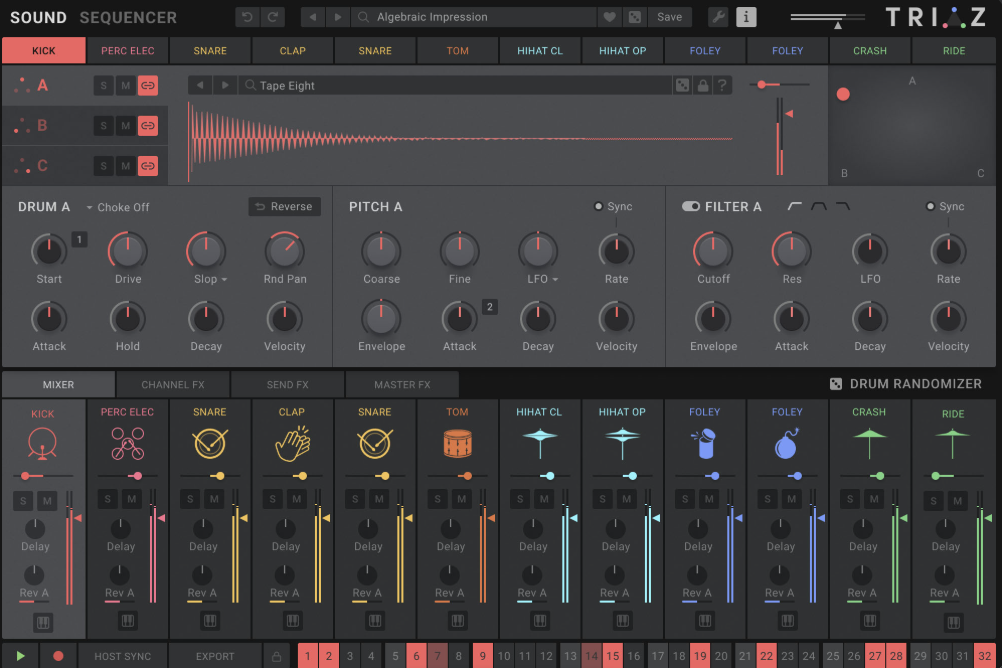
Task: Open the Choke Off dropdown
Action: click(x=118, y=207)
